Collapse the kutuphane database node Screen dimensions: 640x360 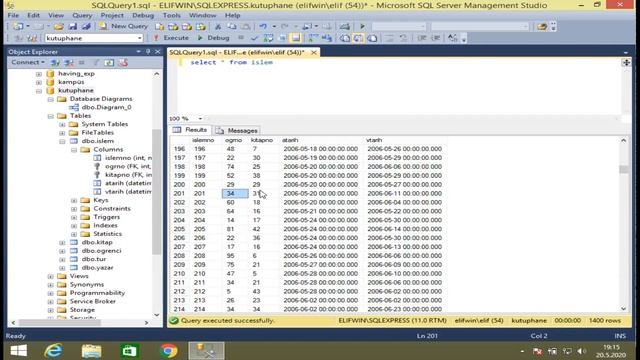pyautogui.click(x=39, y=91)
